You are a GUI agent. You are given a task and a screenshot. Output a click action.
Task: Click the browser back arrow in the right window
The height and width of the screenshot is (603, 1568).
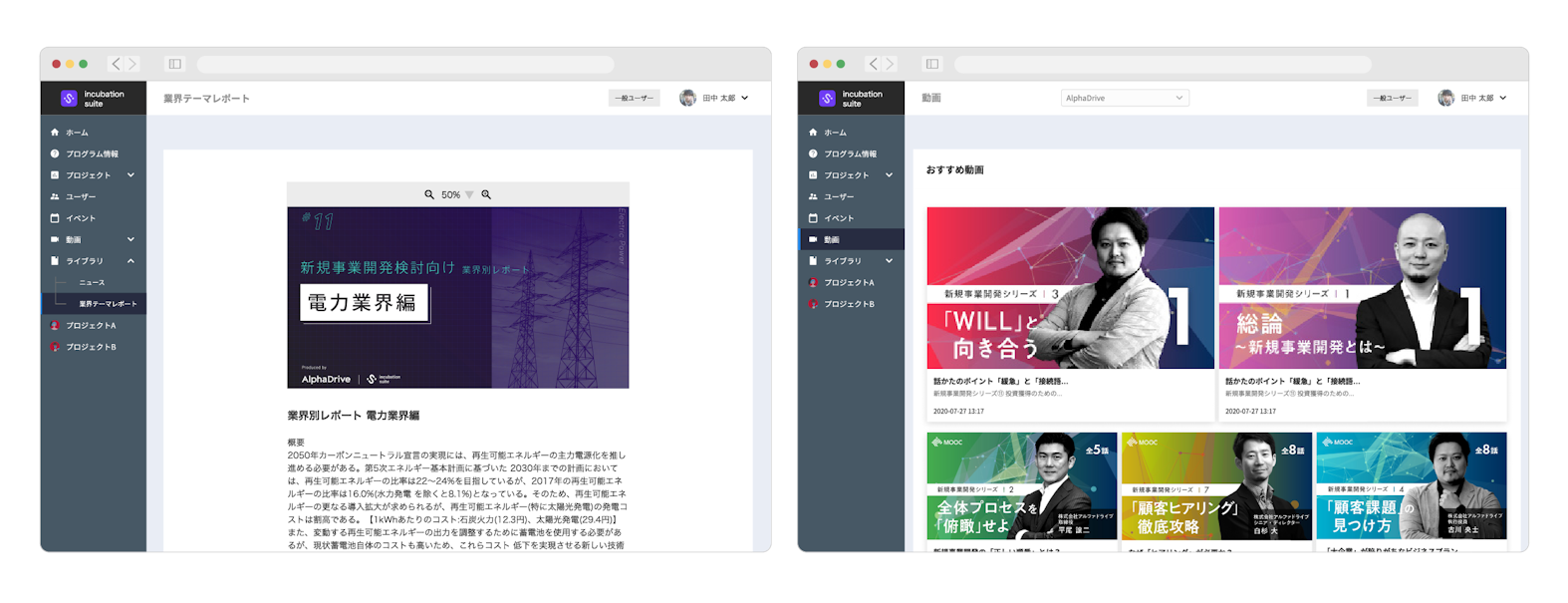(x=874, y=64)
